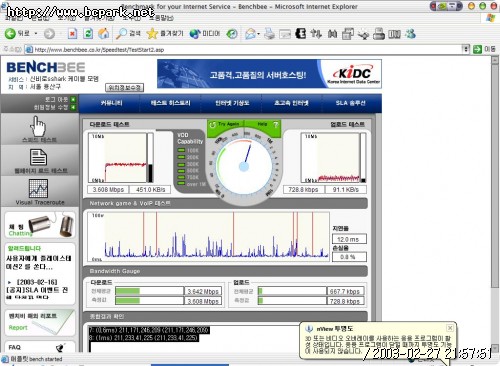The height and width of the screenshot is (366, 500).
Task: Go to Home page icon
Action: coord(104,33)
